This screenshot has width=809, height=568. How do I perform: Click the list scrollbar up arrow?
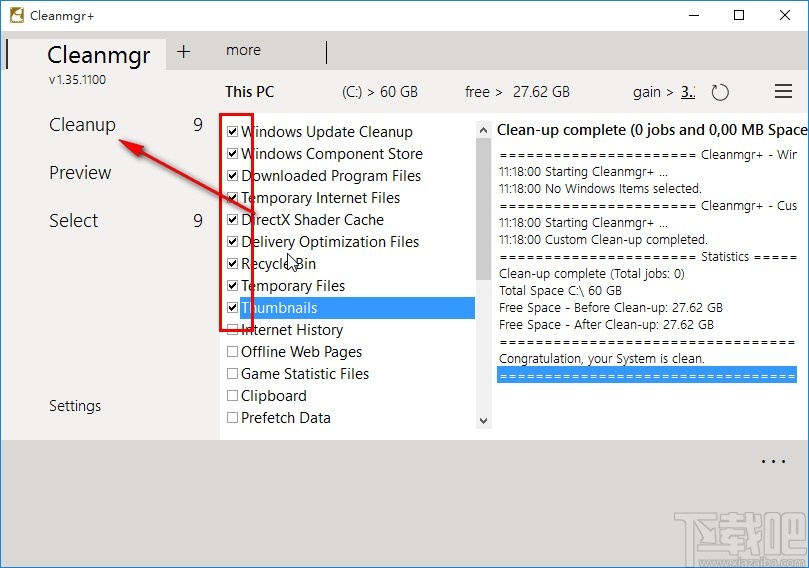coord(483,130)
